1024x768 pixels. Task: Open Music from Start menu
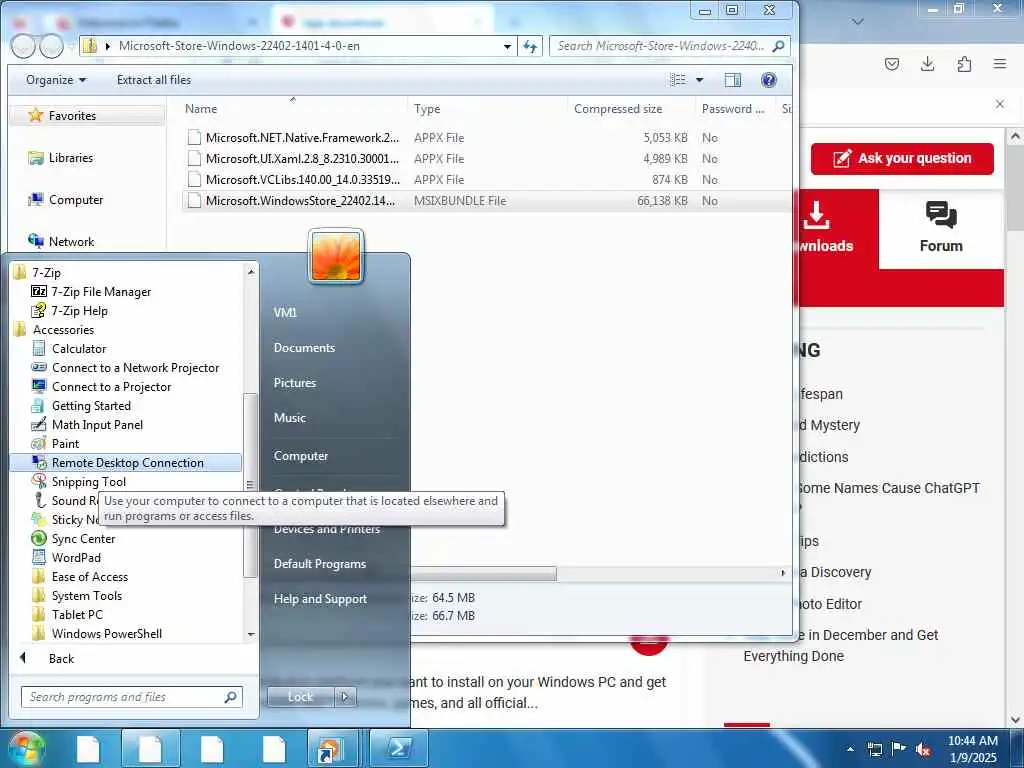(289, 417)
